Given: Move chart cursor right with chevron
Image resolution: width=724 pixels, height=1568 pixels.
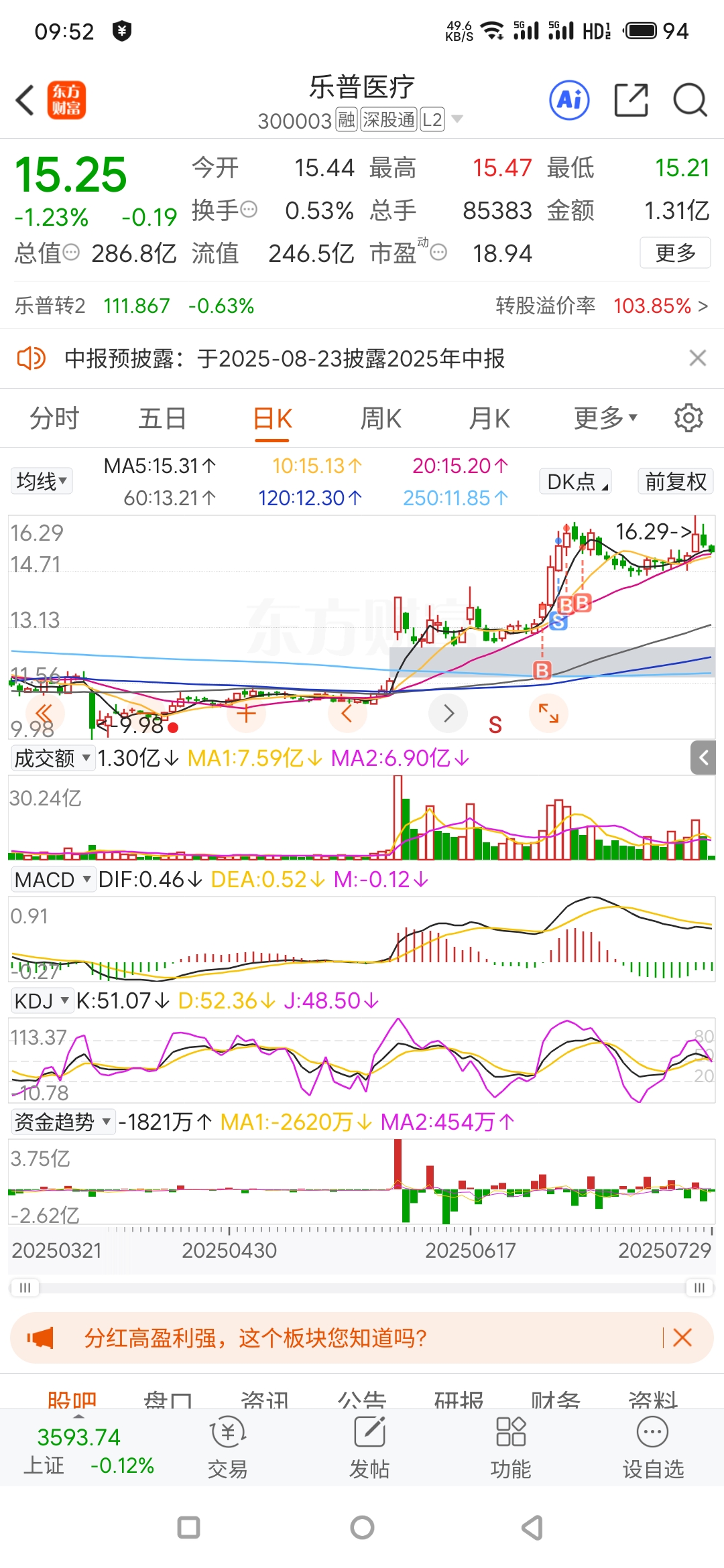Looking at the screenshot, I should coord(448,713).
